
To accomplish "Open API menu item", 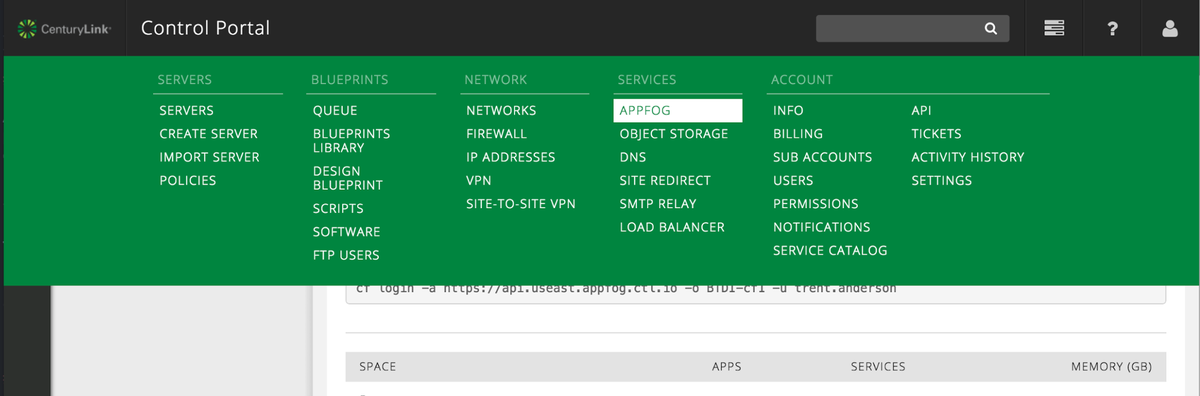I will click(921, 110).
